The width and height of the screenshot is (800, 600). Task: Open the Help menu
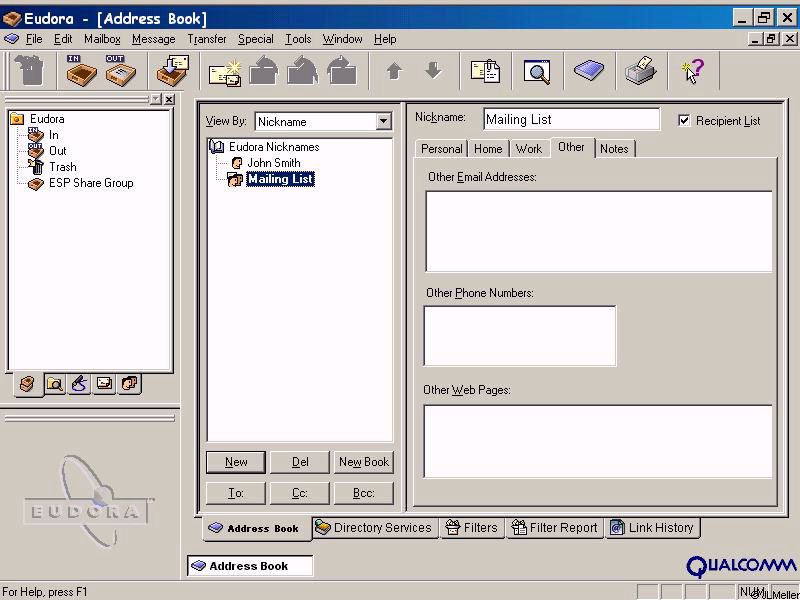[x=385, y=39]
